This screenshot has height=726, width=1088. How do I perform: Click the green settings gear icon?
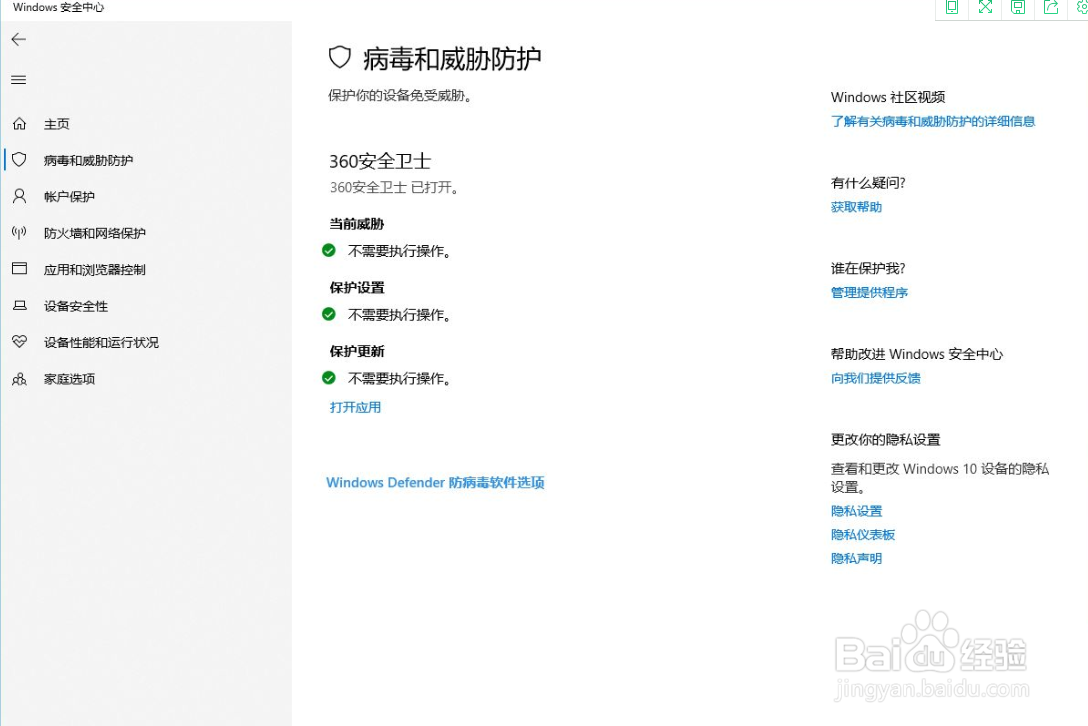pos(1081,8)
